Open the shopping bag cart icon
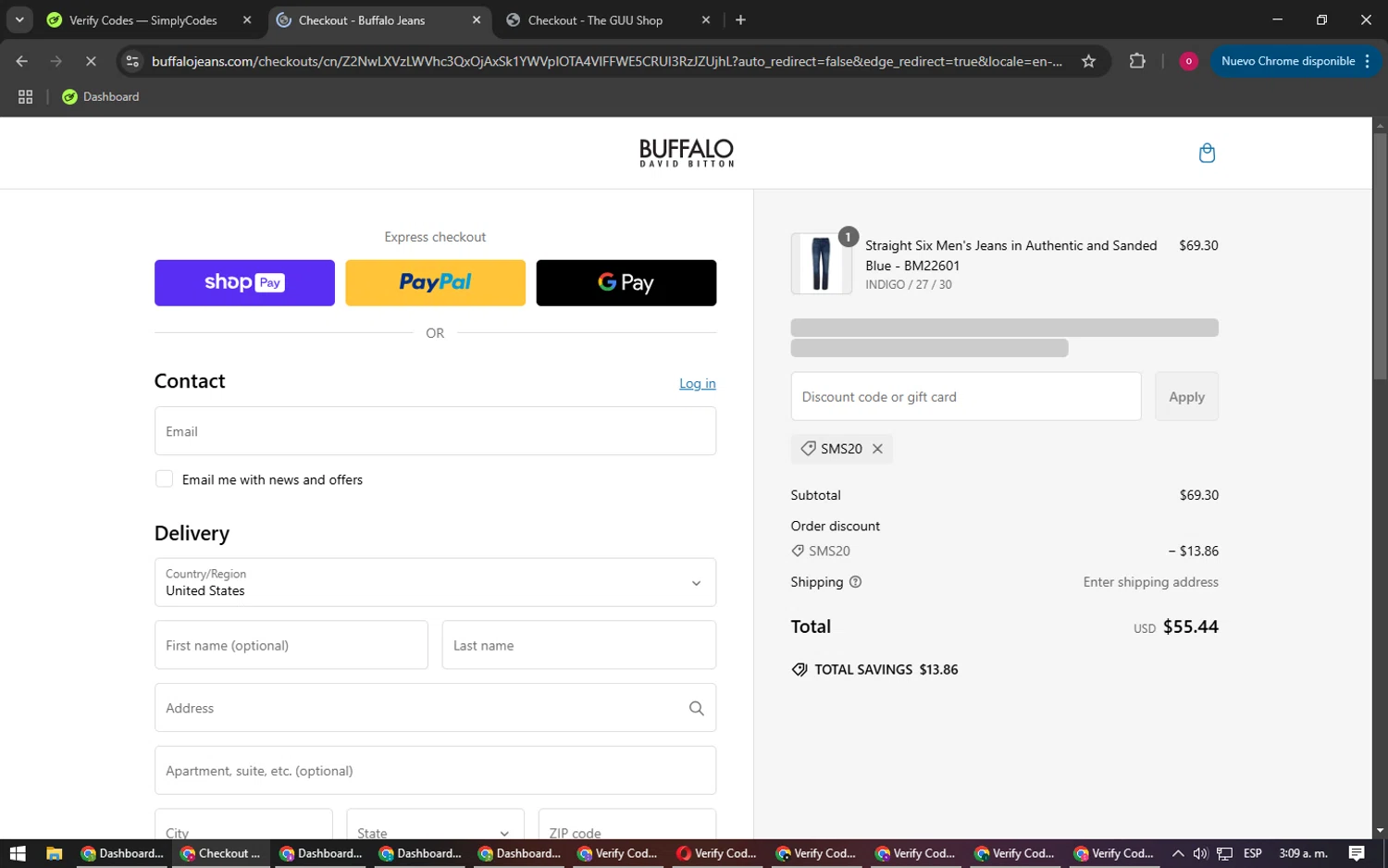Viewport: 1388px width, 868px height. (1207, 153)
